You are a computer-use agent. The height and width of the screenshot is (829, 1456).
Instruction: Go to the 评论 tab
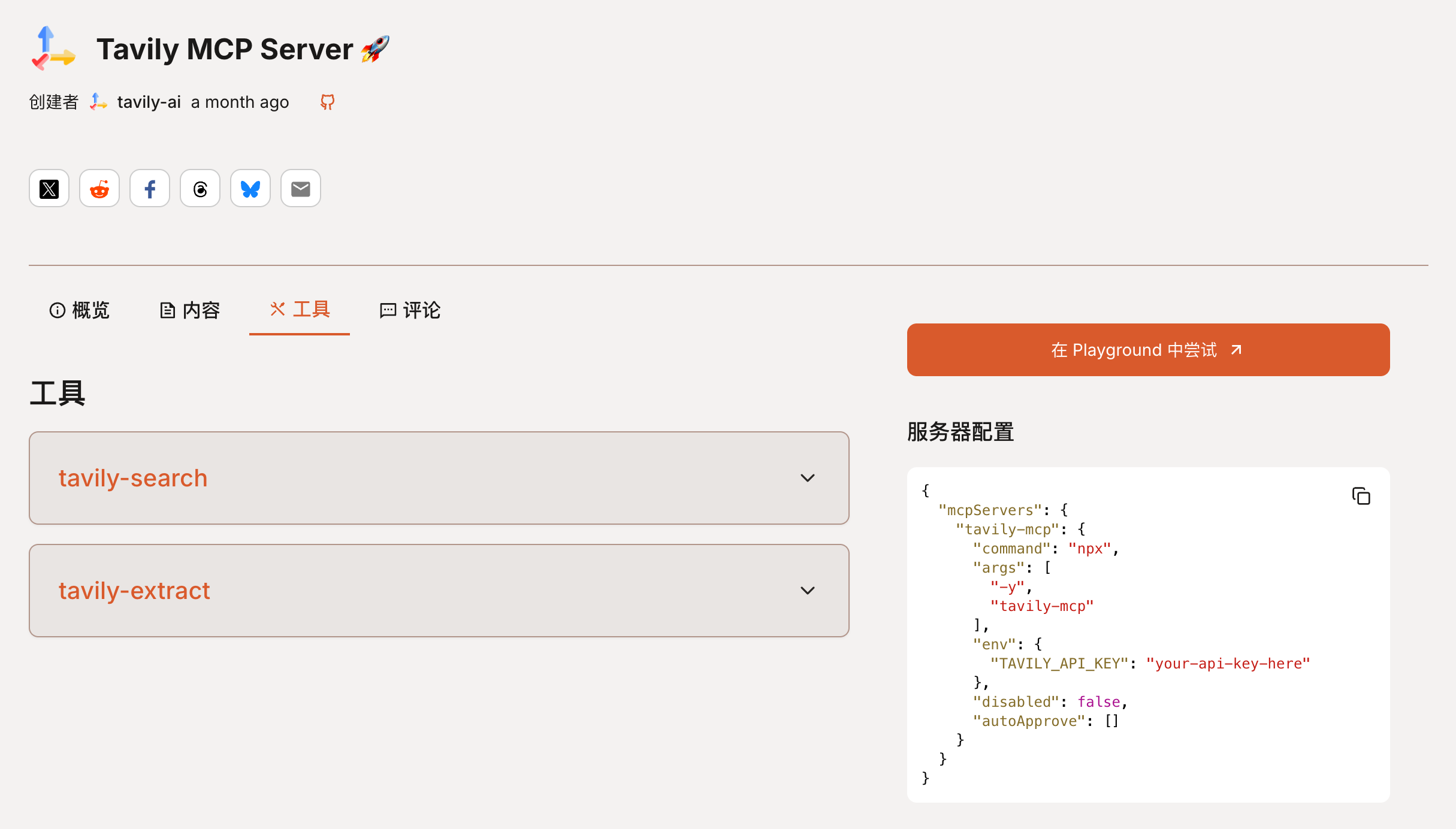pos(410,310)
